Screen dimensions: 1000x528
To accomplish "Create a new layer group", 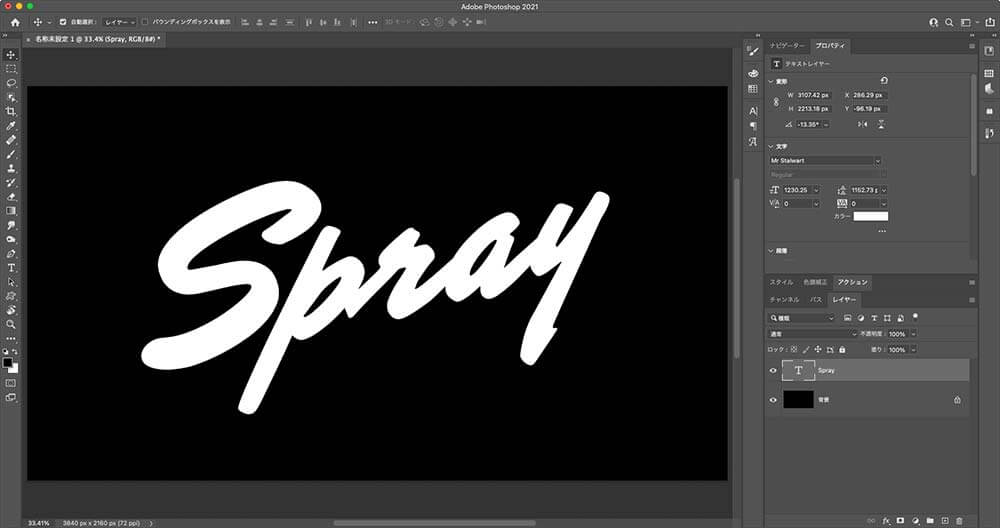I will tap(930, 521).
